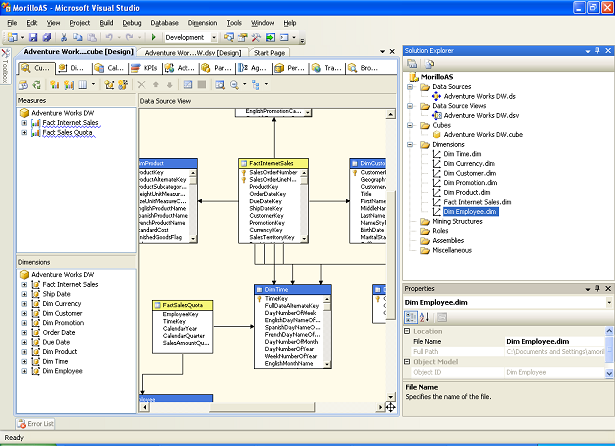Select Dim Employee.dim in Solution Explorer
This screenshot has height=446, width=615.
(470, 212)
